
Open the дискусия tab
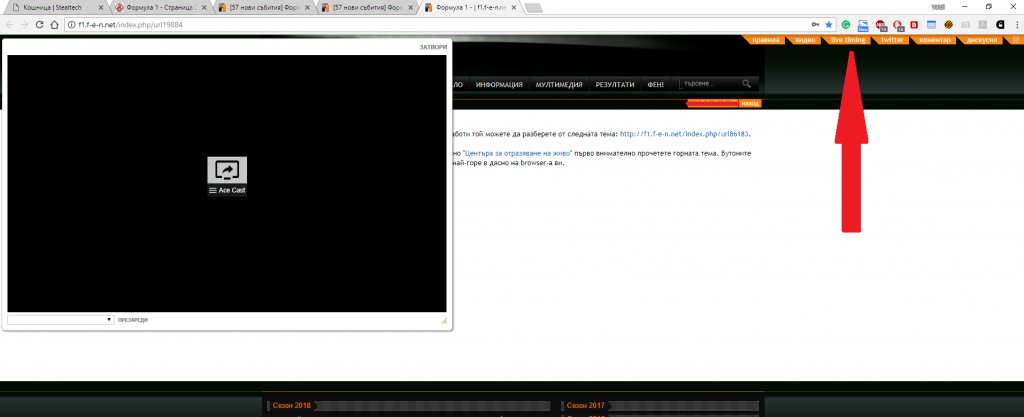click(x=982, y=40)
